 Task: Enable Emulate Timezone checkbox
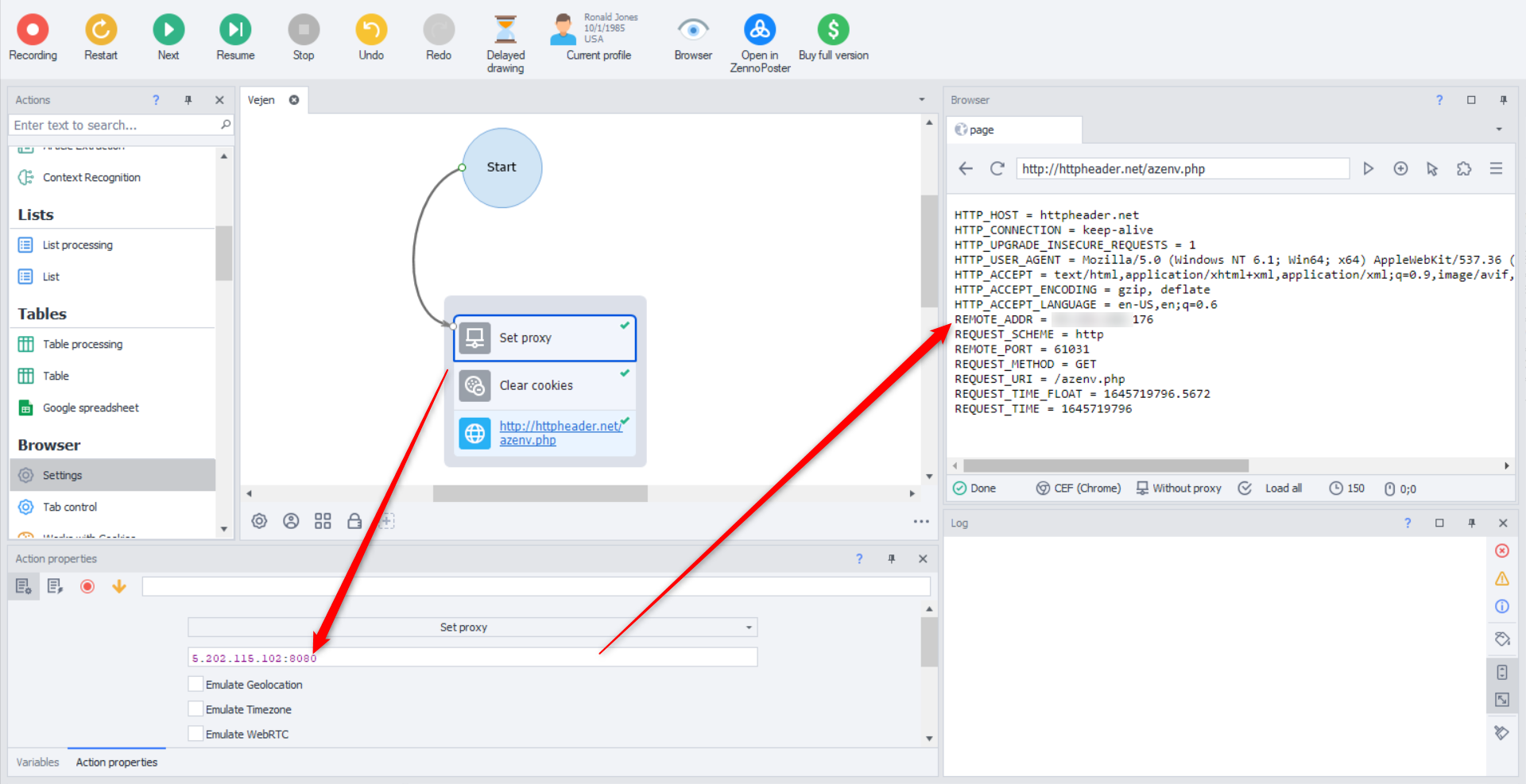point(196,709)
